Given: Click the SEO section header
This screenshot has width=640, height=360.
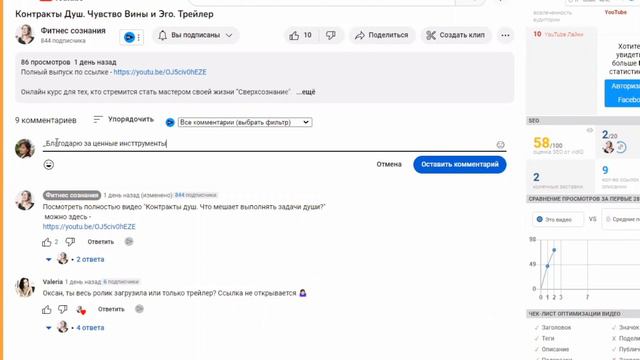Looking at the screenshot, I should [583, 121].
